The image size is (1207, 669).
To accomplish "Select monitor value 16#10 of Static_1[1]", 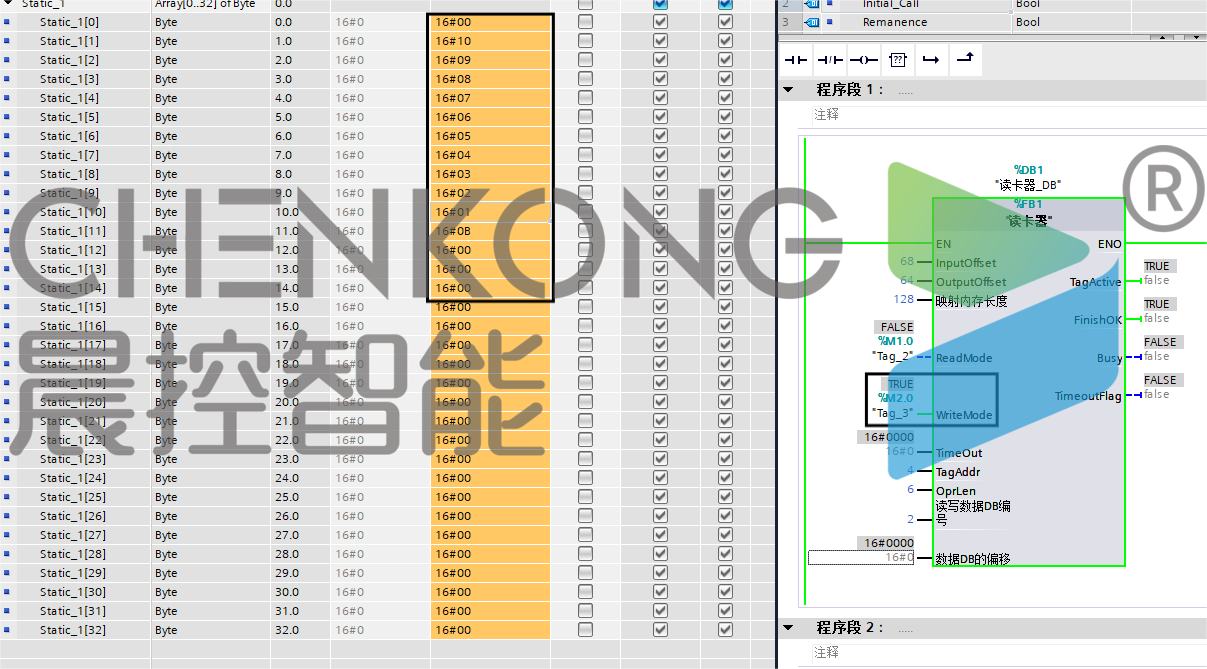I will (x=490, y=41).
